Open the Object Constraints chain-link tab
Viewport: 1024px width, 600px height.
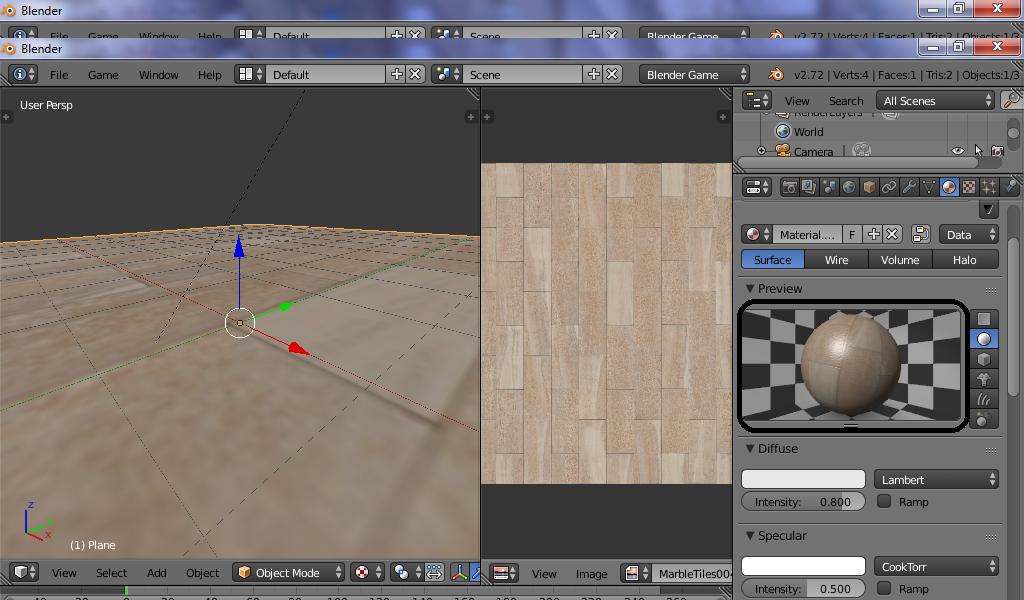[x=888, y=187]
